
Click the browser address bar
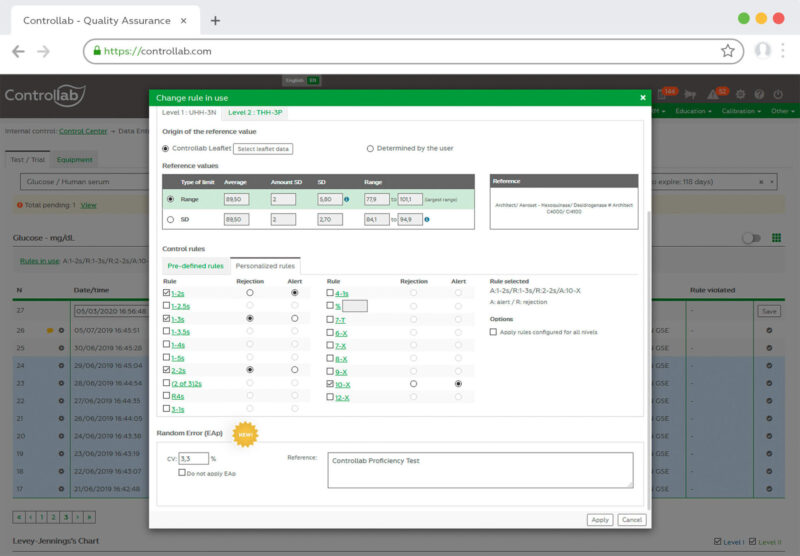point(413,51)
